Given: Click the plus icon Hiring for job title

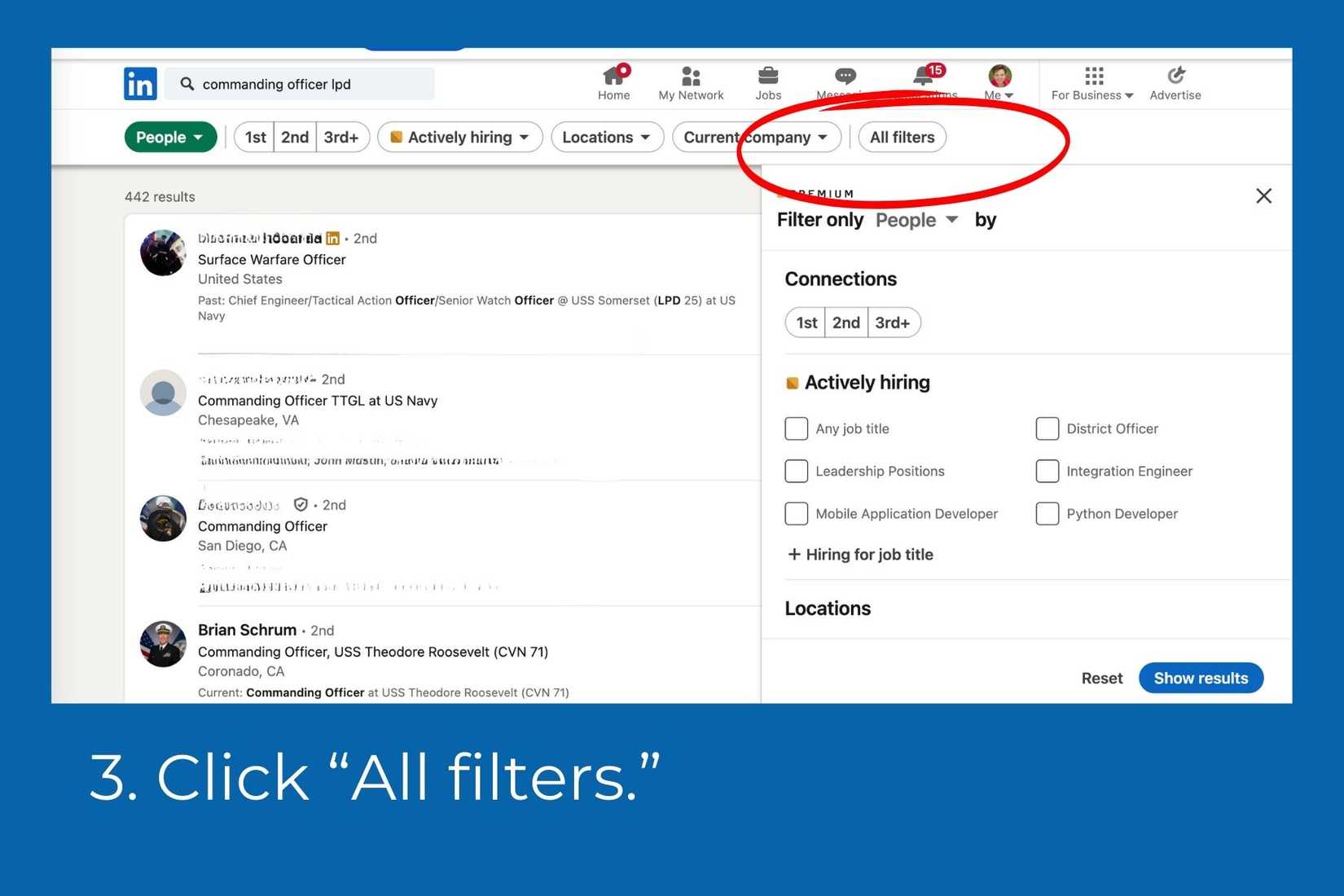Looking at the screenshot, I should [x=794, y=554].
